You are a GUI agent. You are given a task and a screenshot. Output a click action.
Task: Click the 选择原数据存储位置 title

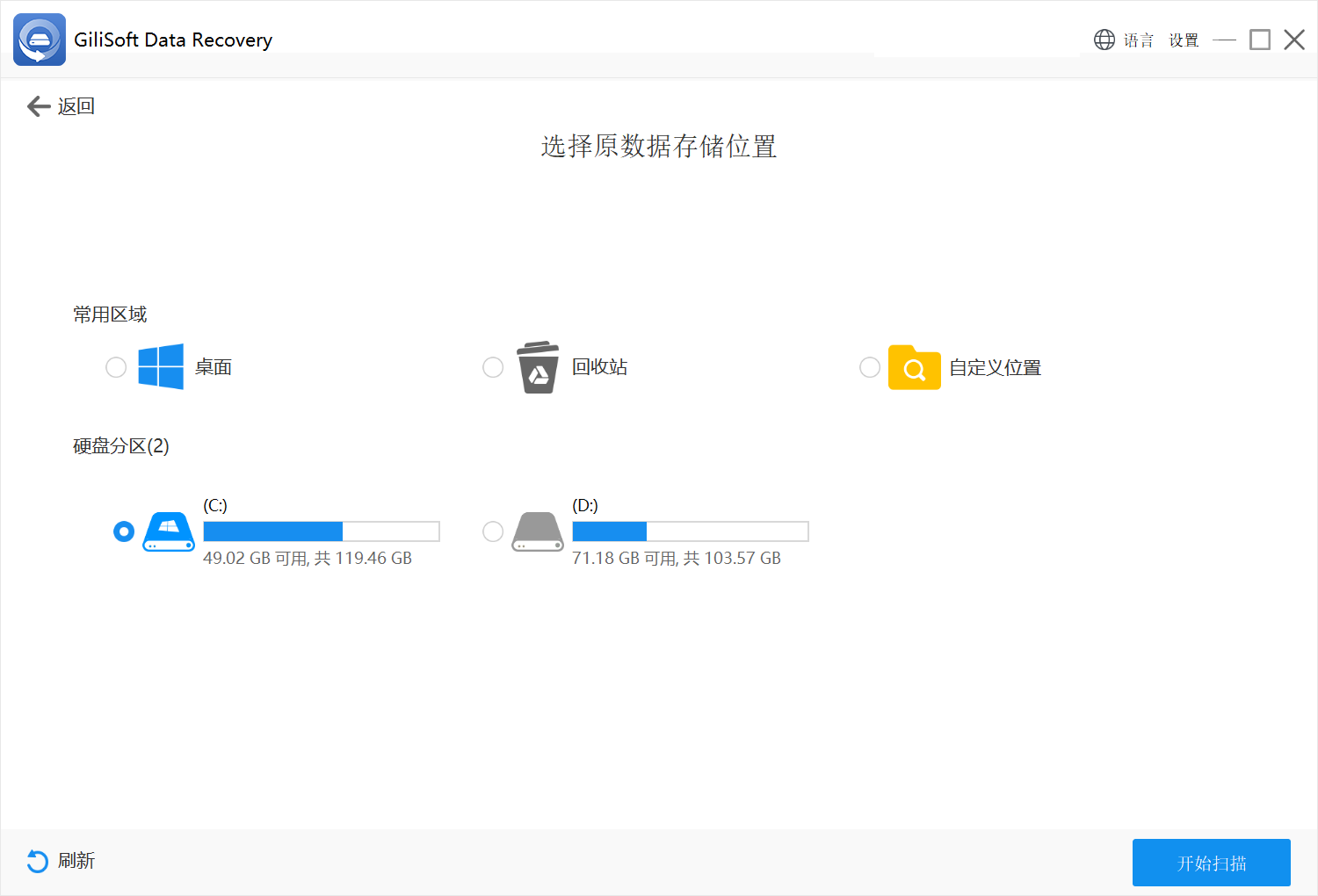659,147
